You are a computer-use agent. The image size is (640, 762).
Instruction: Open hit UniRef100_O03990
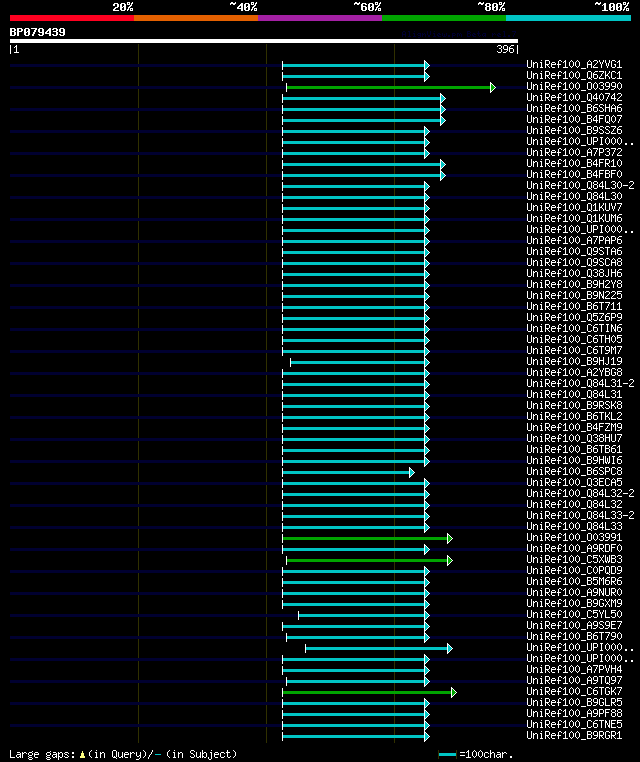click(x=574, y=86)
